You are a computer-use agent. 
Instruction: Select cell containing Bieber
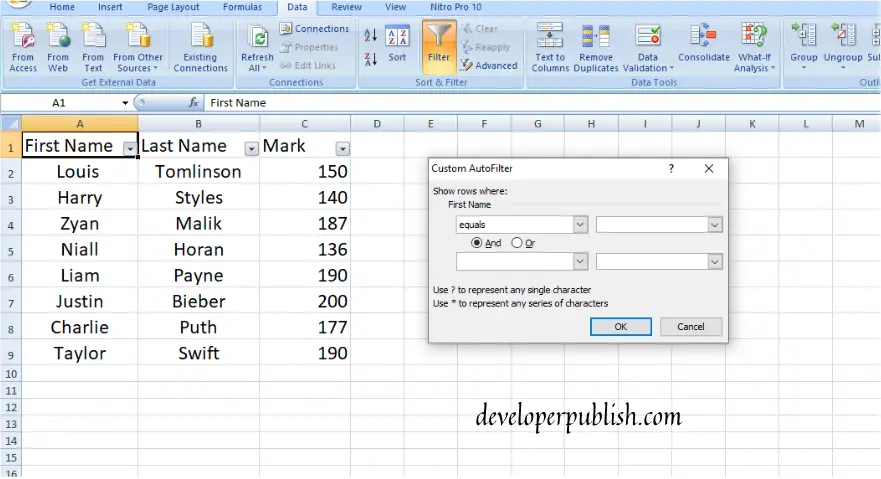click(x=198, y=302)
